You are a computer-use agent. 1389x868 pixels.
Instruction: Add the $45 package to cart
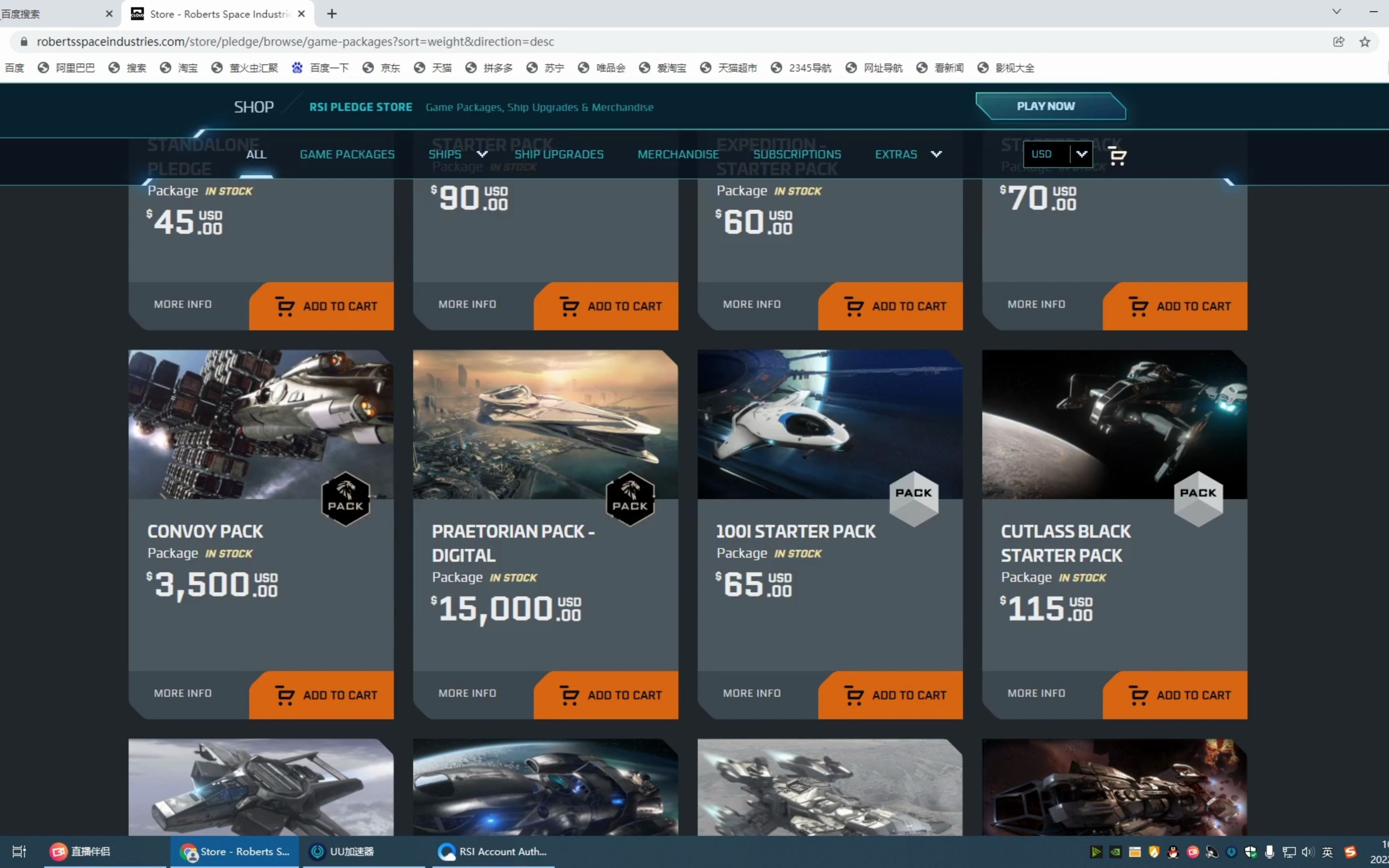322,305
